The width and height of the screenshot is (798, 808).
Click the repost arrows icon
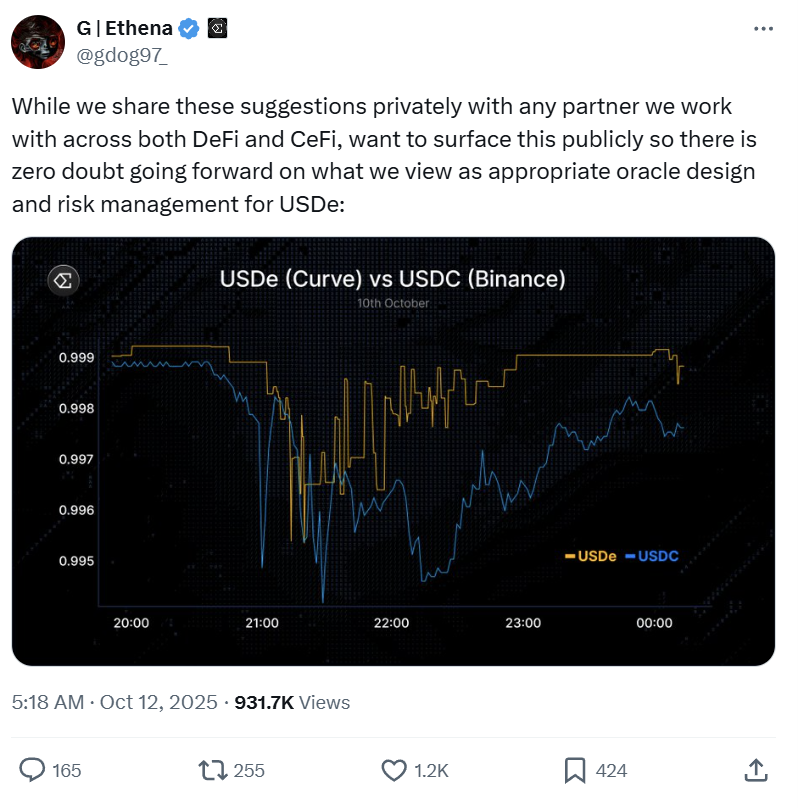[x=212, y=769]
